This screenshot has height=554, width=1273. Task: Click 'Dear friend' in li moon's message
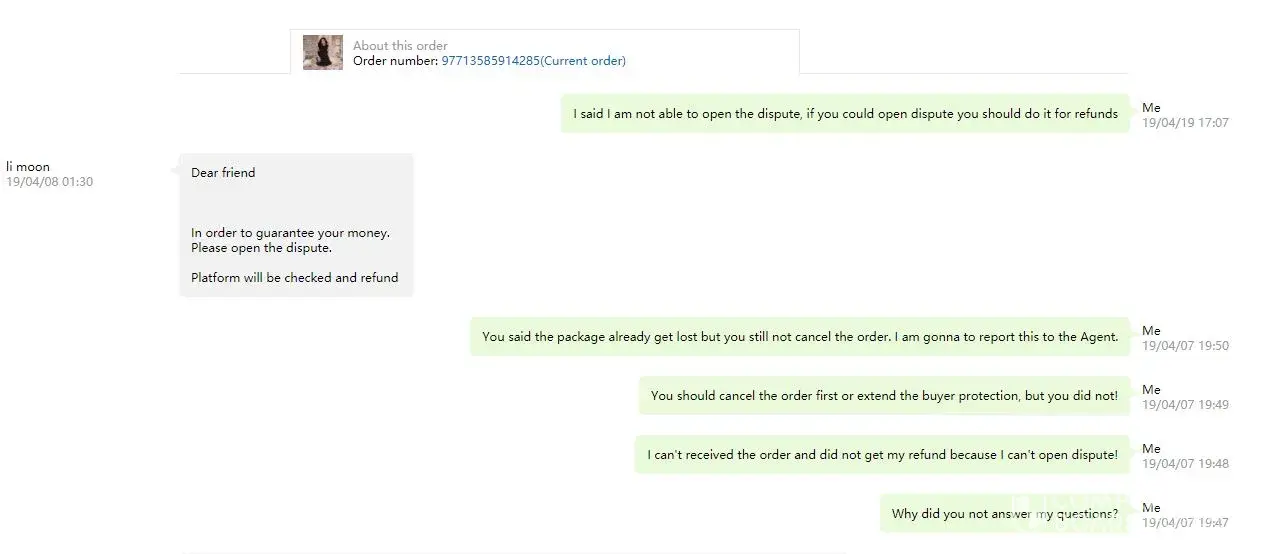click(223, 173)
